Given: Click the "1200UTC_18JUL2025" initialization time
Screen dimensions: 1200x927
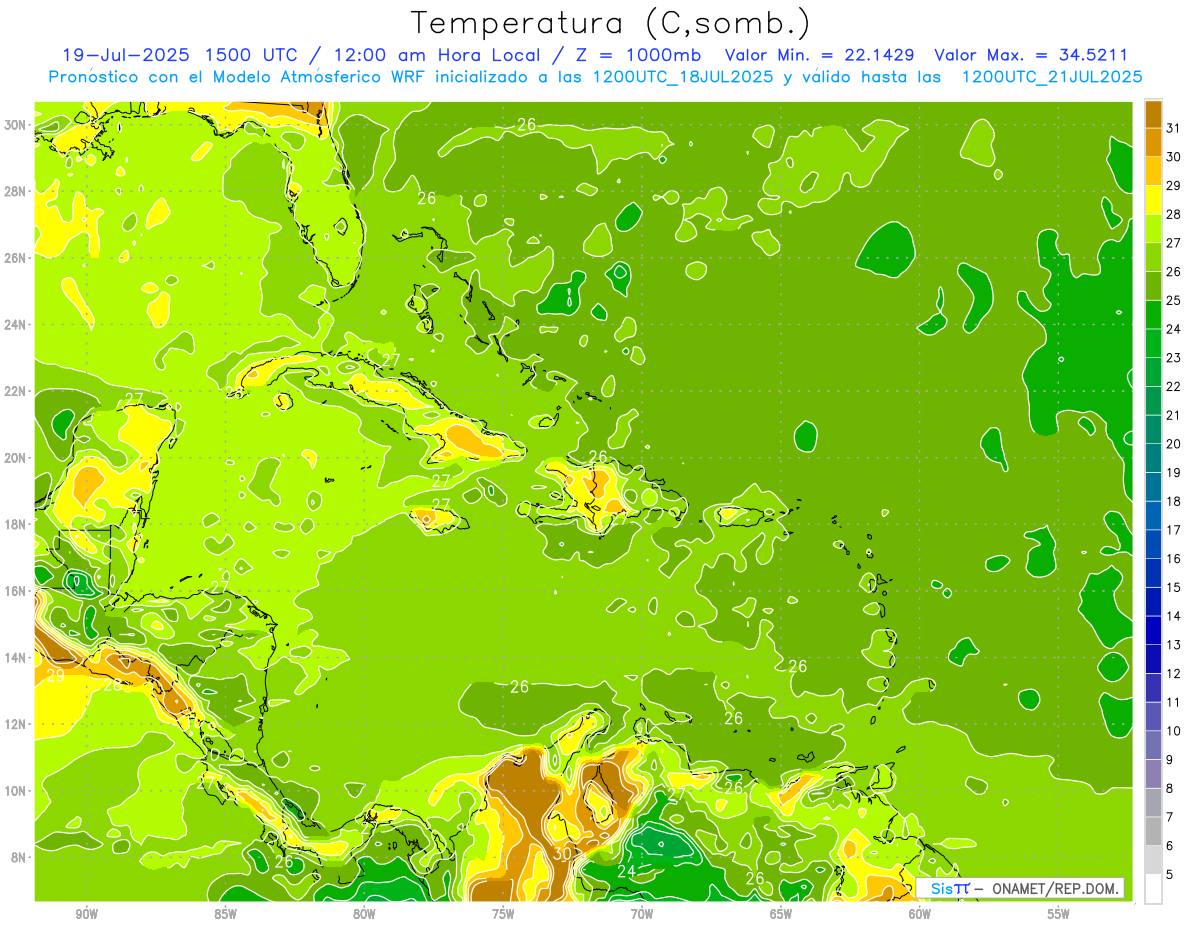Looking at the screenshot, I should [682, 76].
